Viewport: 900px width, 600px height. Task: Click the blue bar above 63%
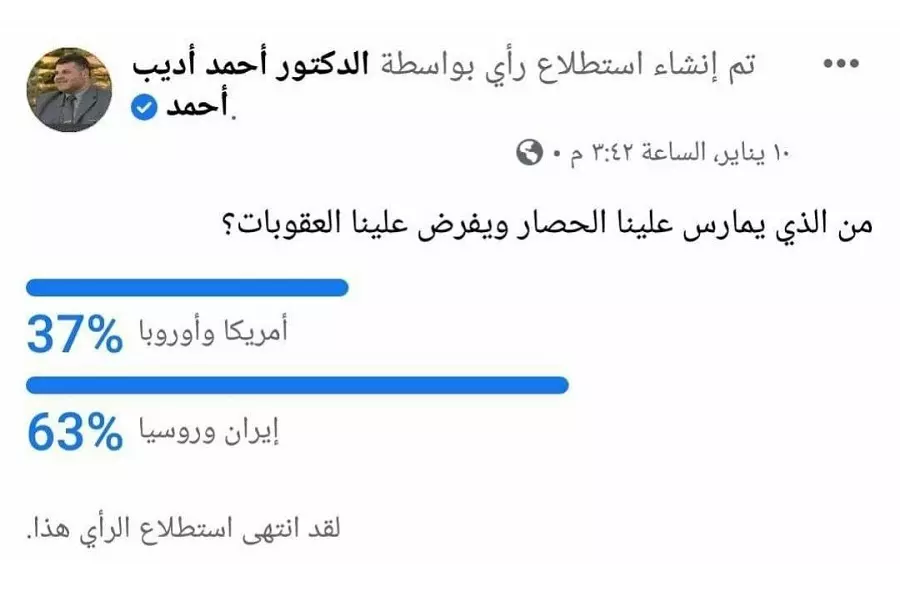pyautogui.click(x=296, y=385)
